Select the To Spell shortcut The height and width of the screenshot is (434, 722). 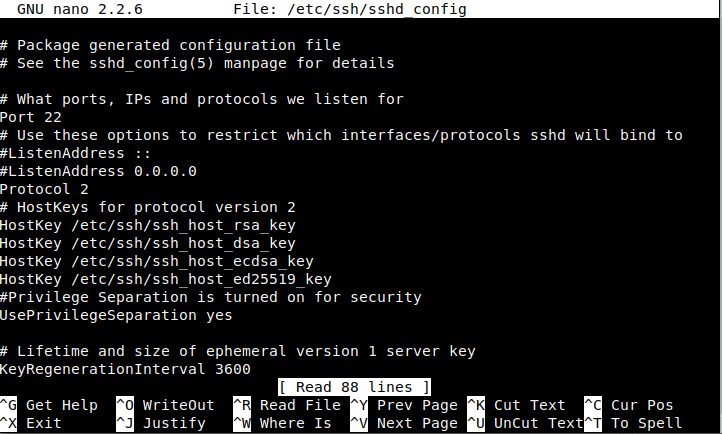coord(646,423)
